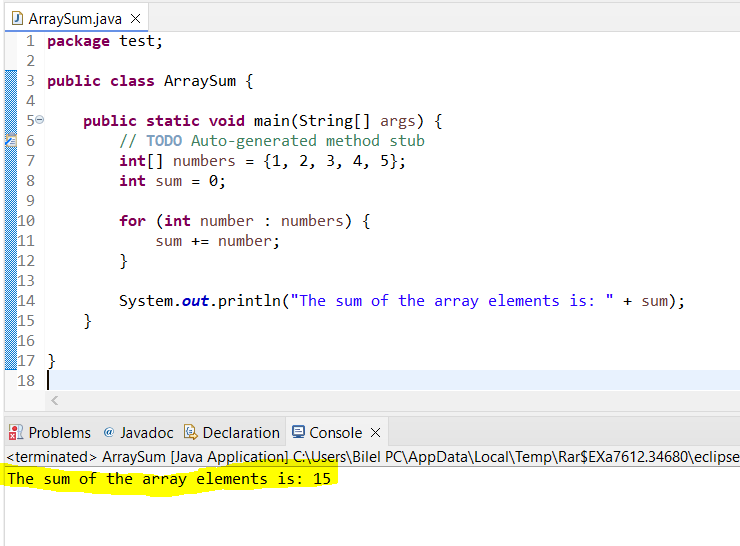Screen dimensions: 740x546
Task: Select the ArraySum.java editor tab
Action: click(x=76, y=18)
